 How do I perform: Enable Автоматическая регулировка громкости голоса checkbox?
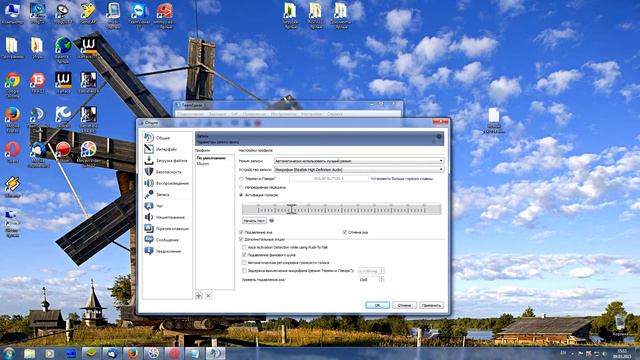tap(286, 263)
